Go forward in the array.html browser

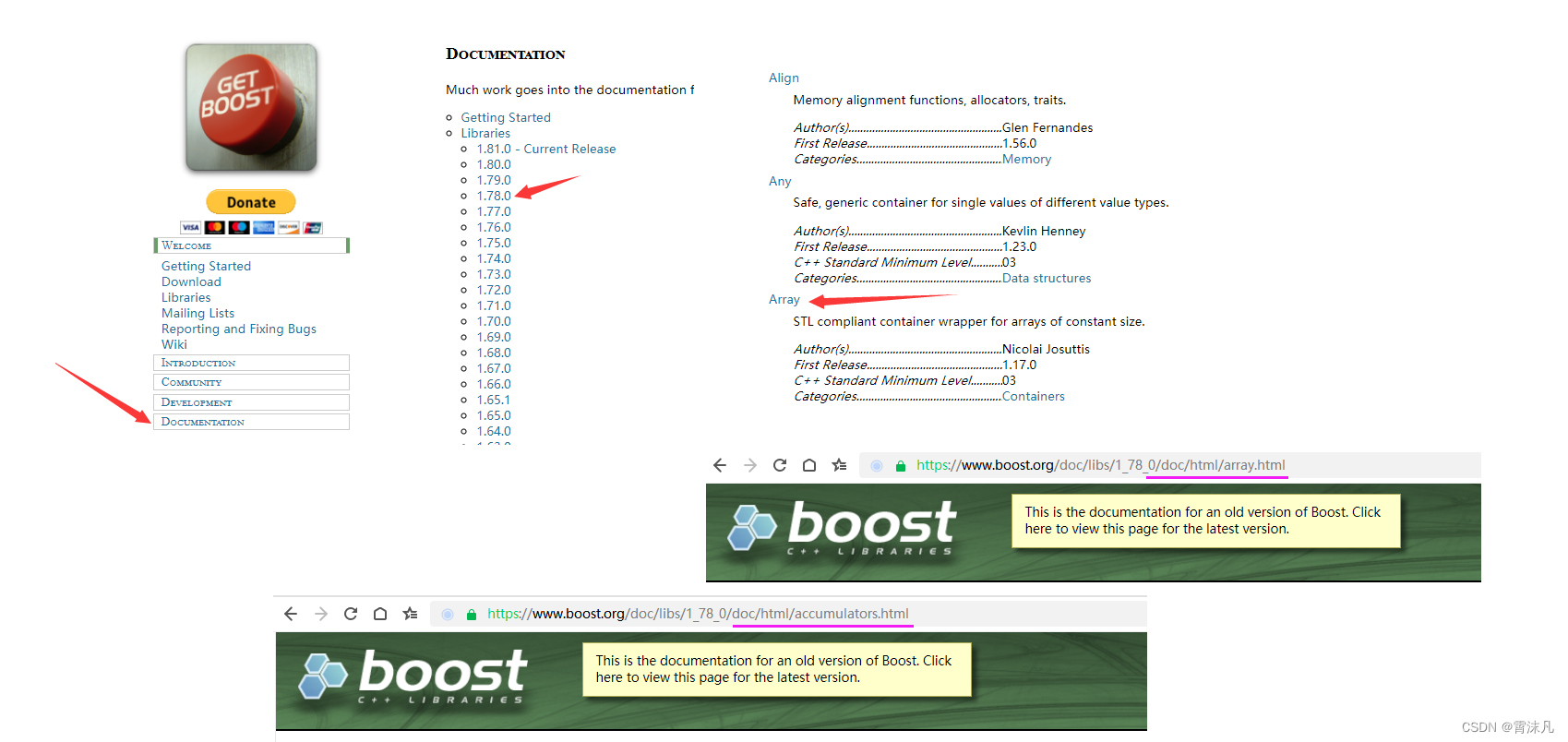pos(750,465)
